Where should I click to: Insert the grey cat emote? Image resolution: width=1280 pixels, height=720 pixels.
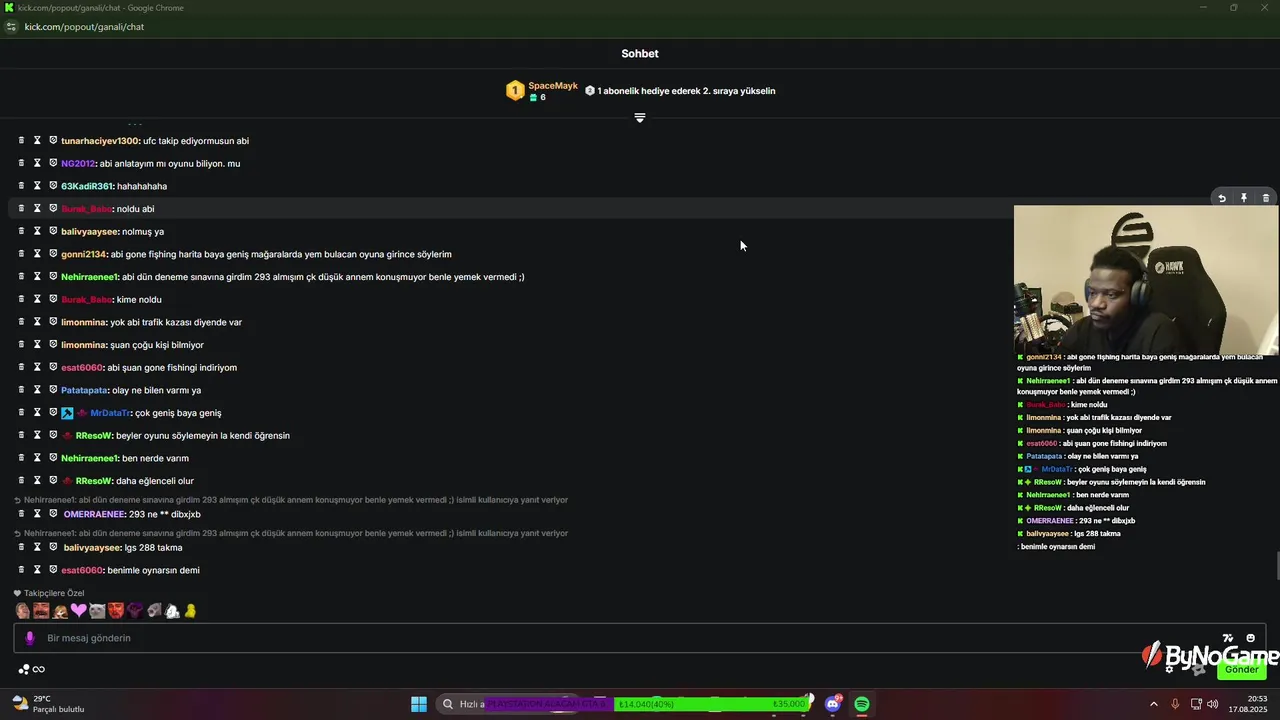coord(98,610)
